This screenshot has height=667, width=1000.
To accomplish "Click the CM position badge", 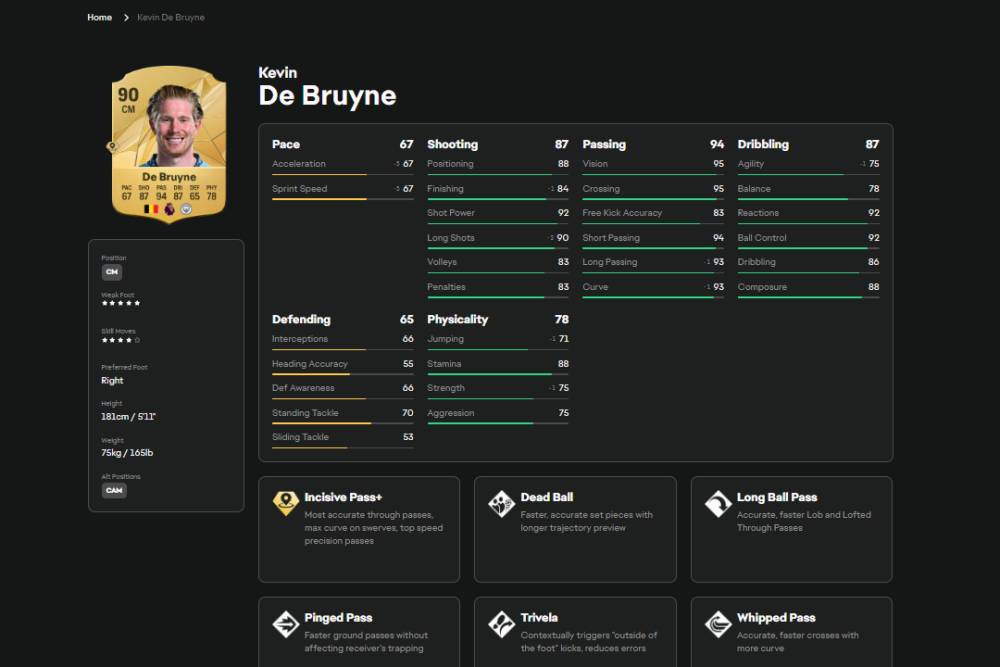I will pyautogui.click(x=112, y=272).
